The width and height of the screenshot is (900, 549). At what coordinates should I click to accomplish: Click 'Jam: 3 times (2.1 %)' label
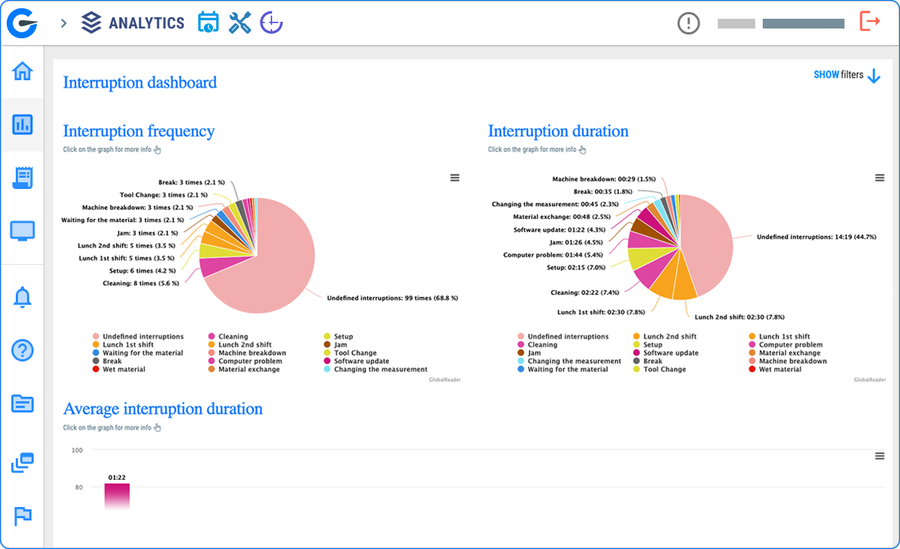pyautogui.click(x=147, y=233)
